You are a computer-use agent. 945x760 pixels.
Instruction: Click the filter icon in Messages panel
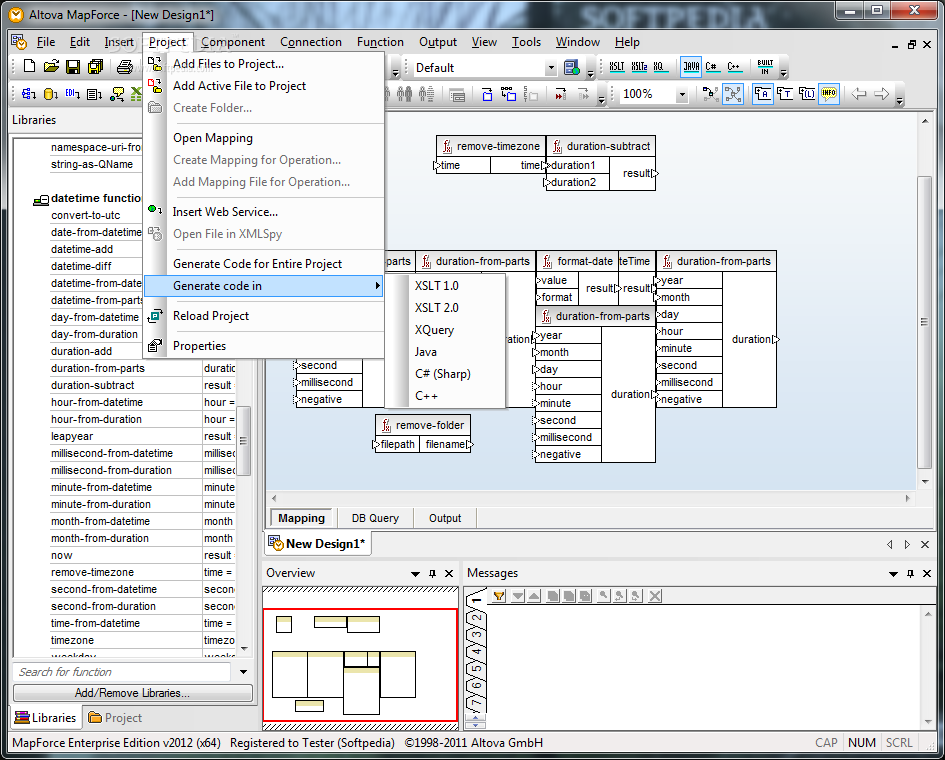(499, 596)
